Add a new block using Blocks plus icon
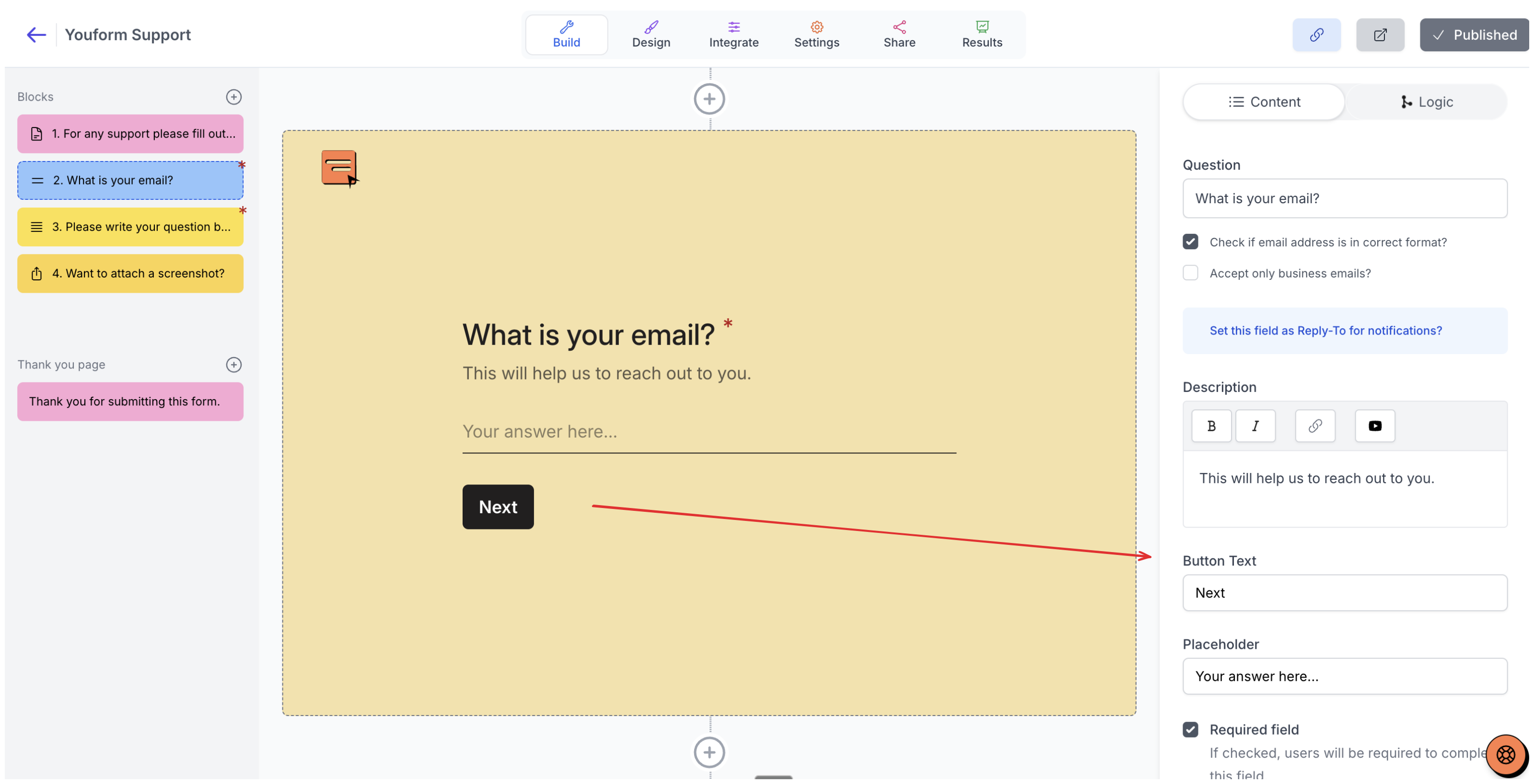This screenshot has height=784, width=1534. [233, 96]
